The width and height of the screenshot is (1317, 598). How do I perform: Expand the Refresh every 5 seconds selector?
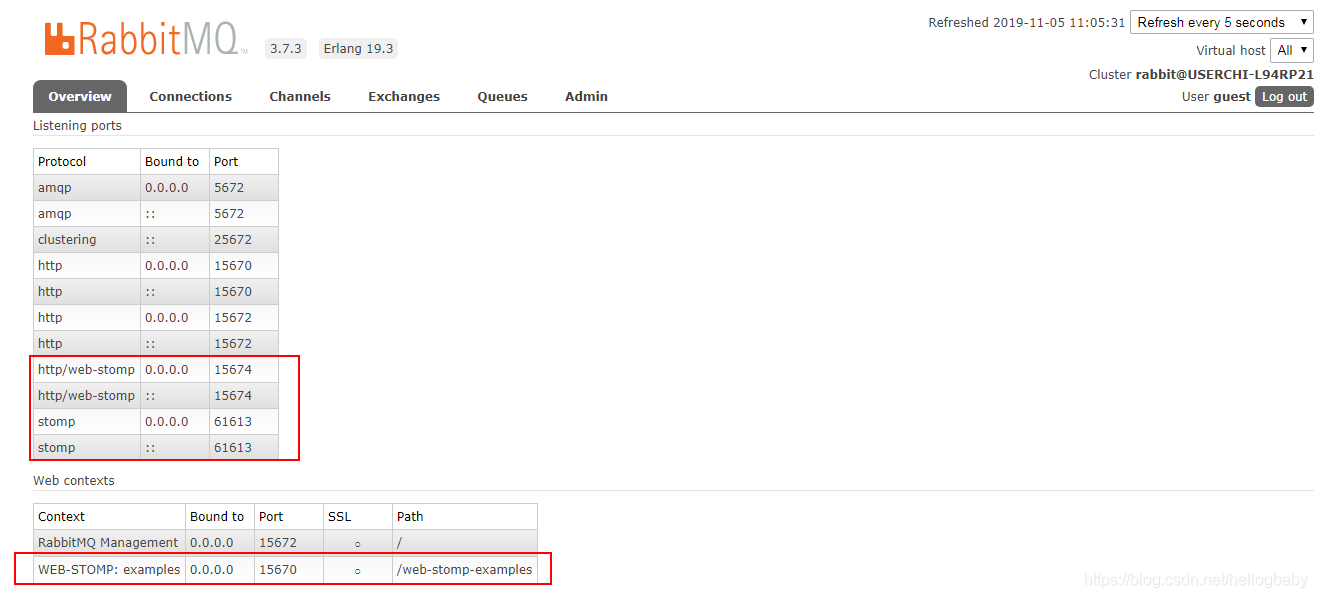point(1221,22)
